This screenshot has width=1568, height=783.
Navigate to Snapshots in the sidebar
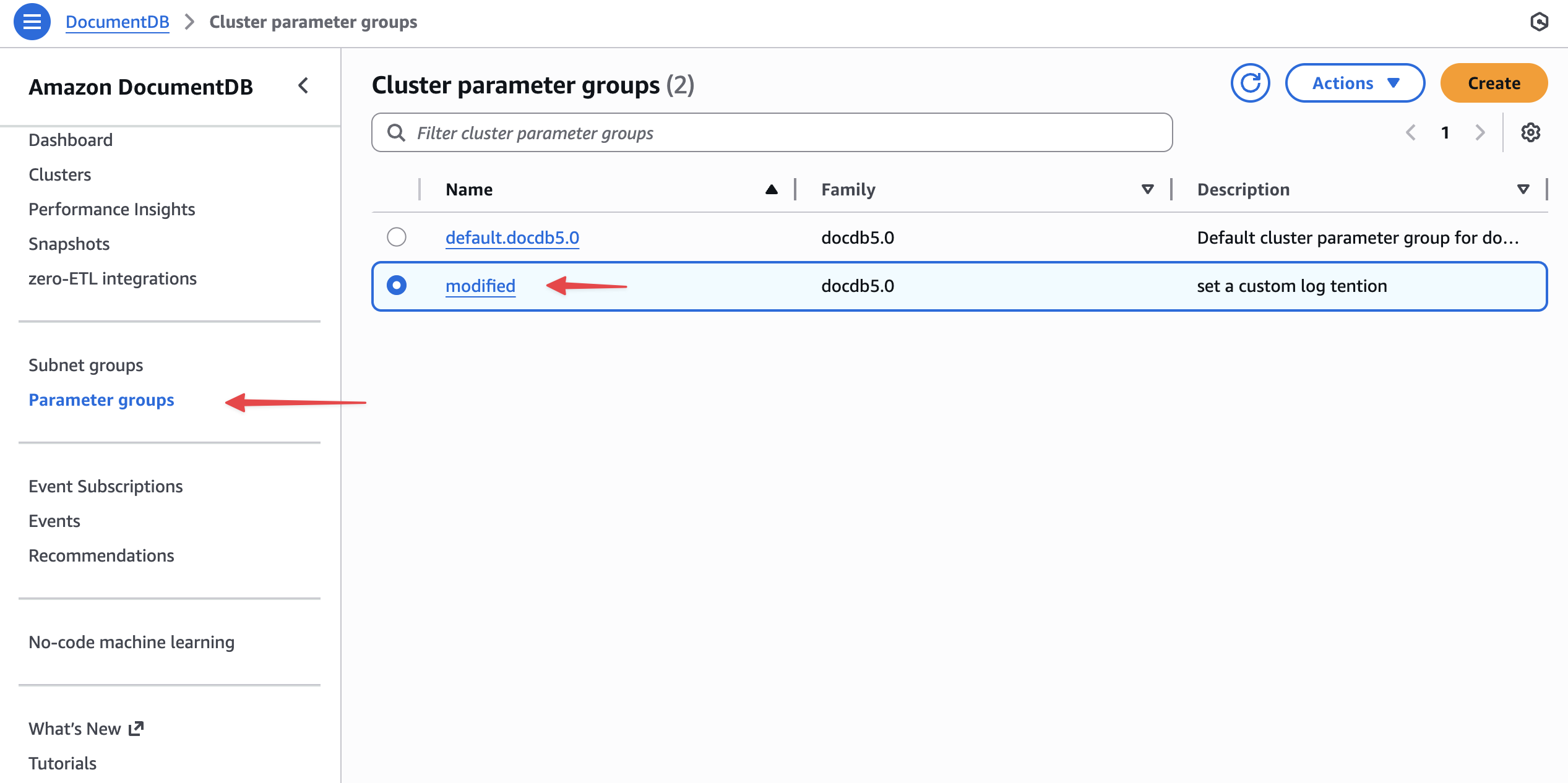pos(69,243)
